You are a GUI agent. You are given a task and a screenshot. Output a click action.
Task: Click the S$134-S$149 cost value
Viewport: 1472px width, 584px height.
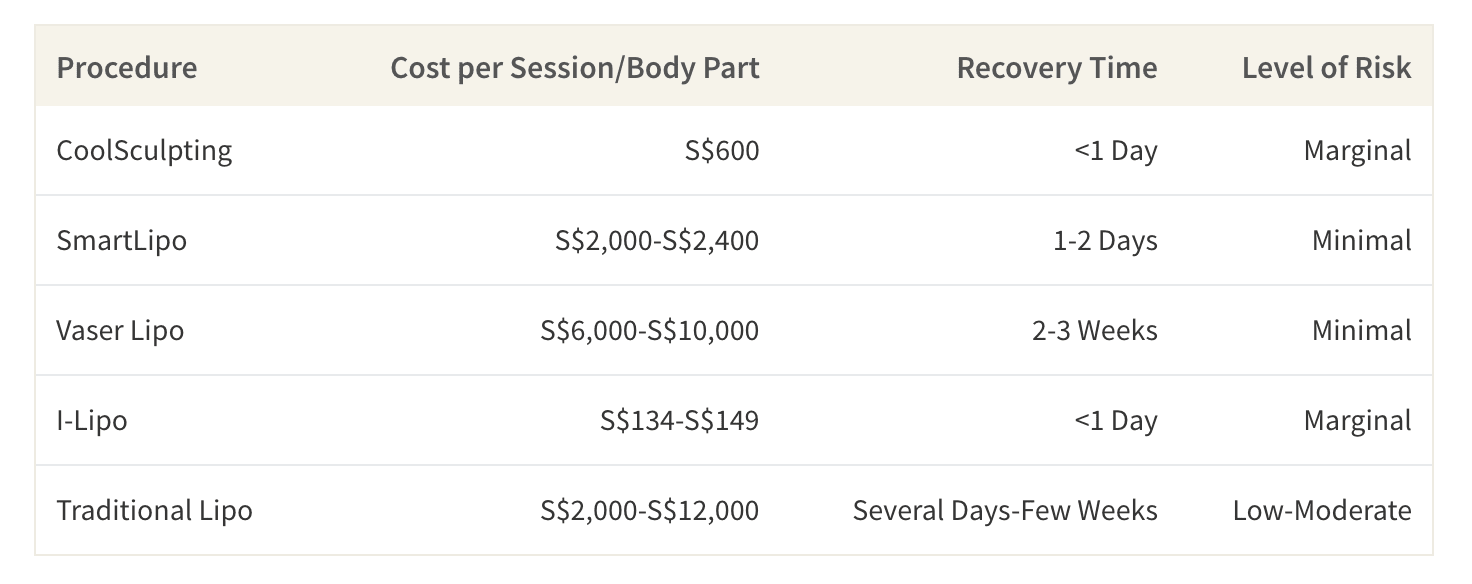pyautogui.click(x=680, y=421)
